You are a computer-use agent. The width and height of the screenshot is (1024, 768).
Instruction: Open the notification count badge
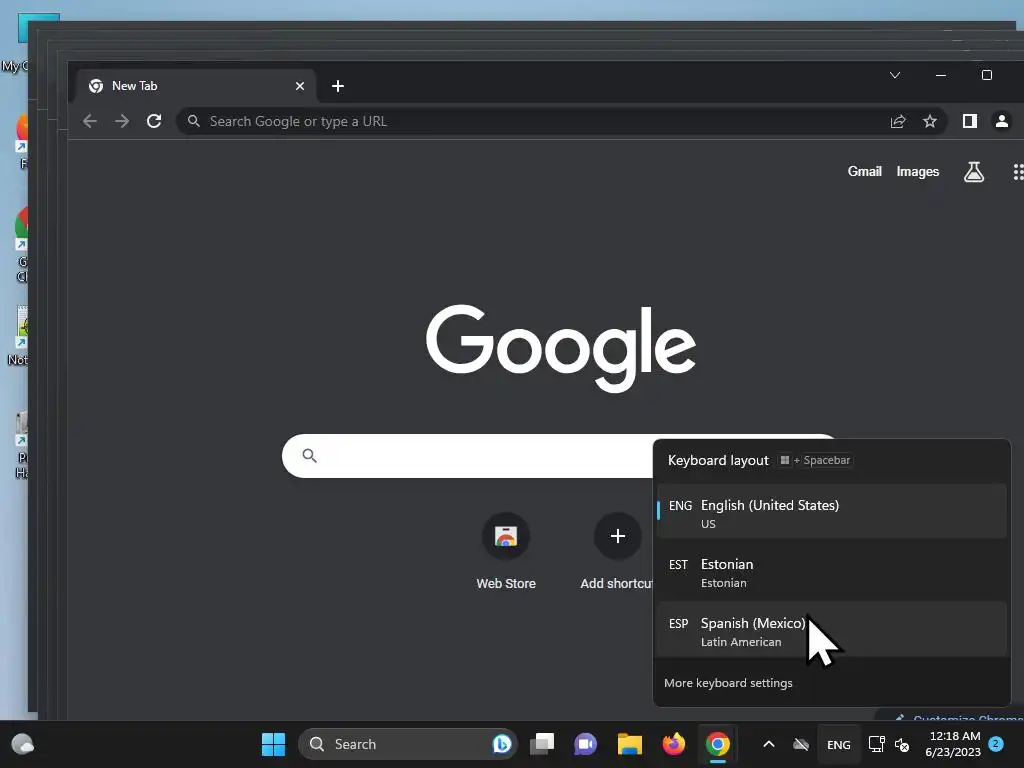(x=996, y=744)
